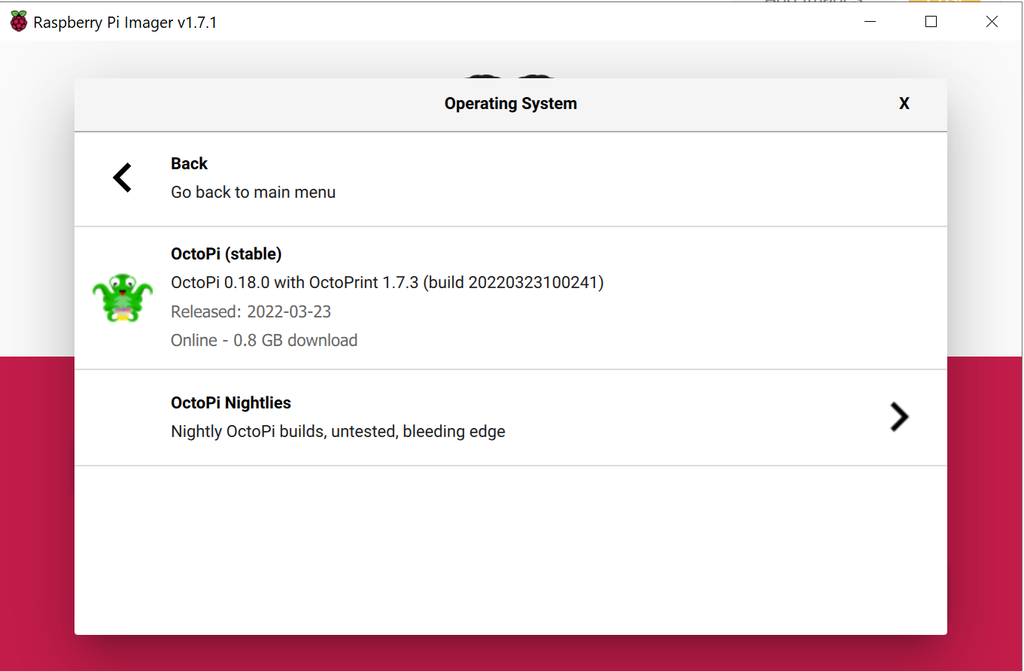Close the Operating System dialog with X
This screenshot has height=671, width=1024.
(x=904, y=104)
